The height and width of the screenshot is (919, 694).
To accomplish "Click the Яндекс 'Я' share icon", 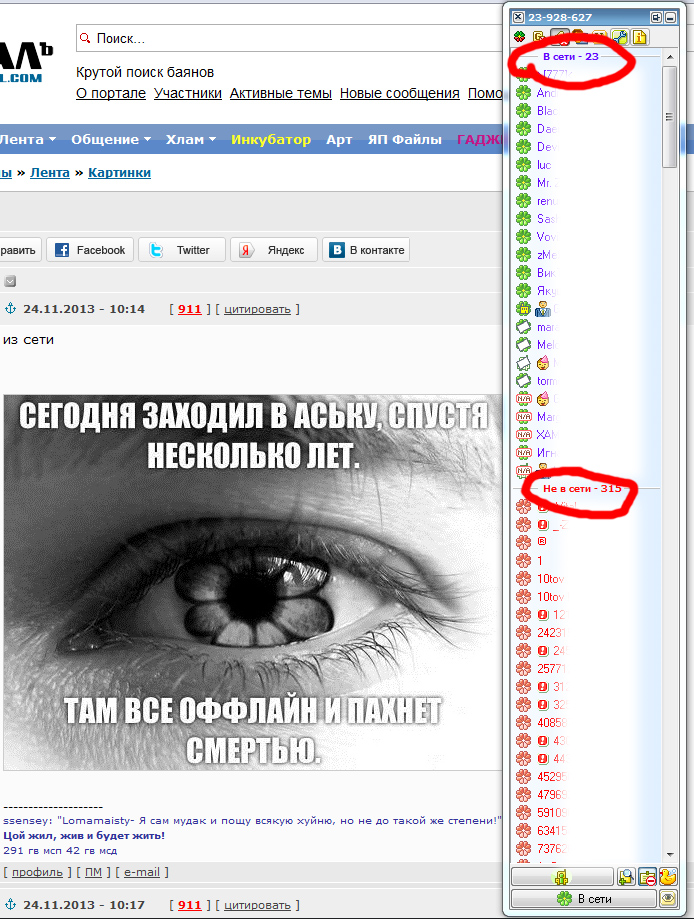I will (246, 250).
